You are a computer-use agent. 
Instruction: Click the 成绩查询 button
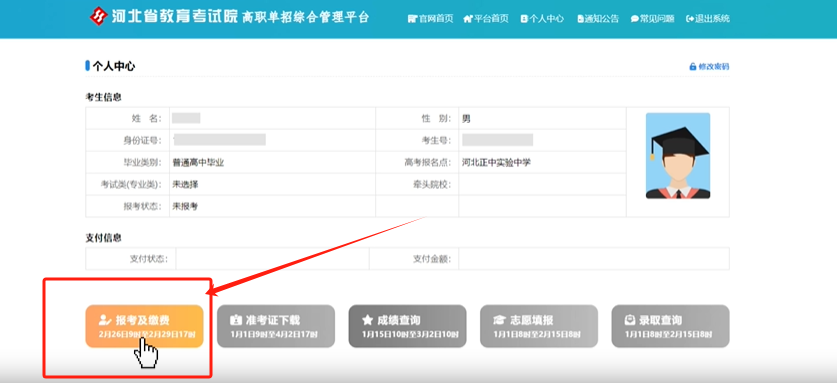point(407,326)
